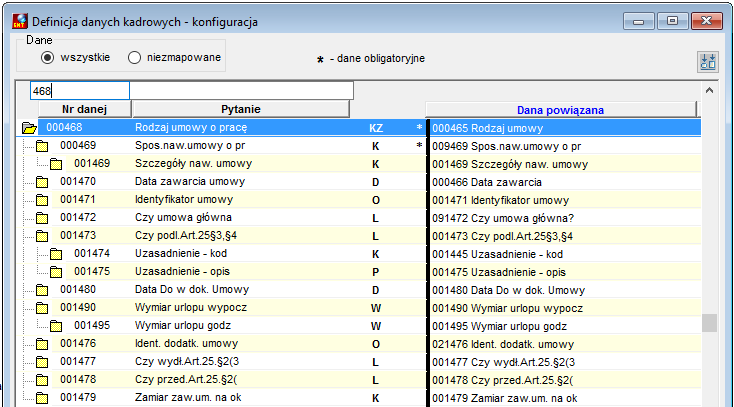Click folder icon of row 001495
The image size is (734, 407).
click(x=56, y=326)
